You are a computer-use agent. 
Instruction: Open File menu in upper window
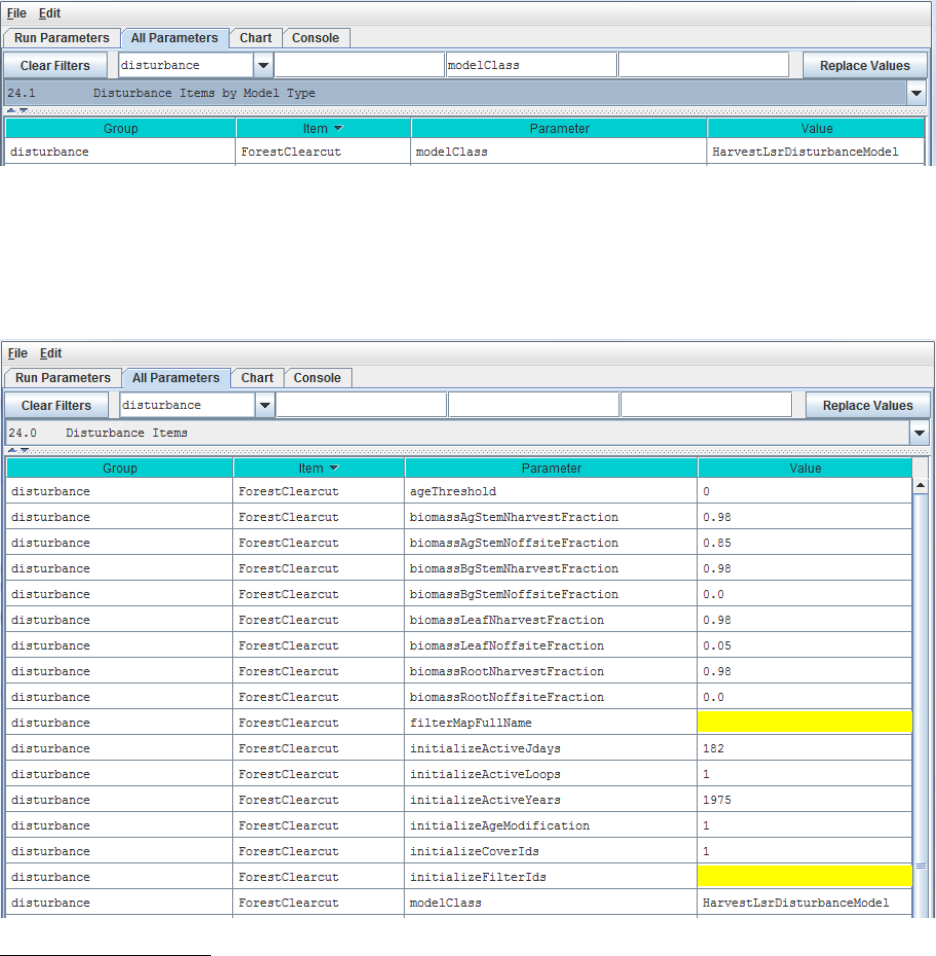point(16,13)
